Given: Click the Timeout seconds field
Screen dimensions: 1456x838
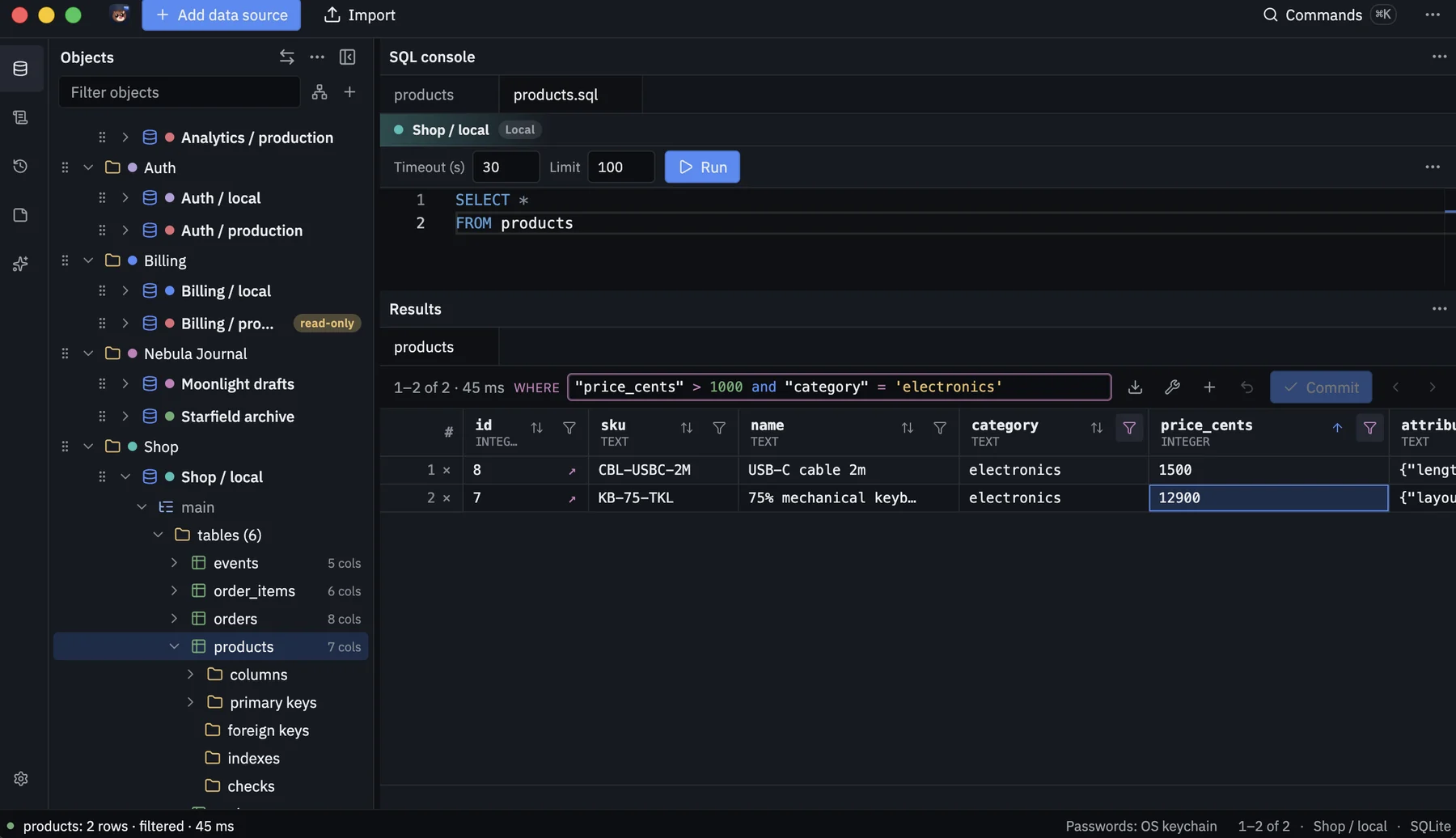Looking at the screenshot, I should 506,167.
